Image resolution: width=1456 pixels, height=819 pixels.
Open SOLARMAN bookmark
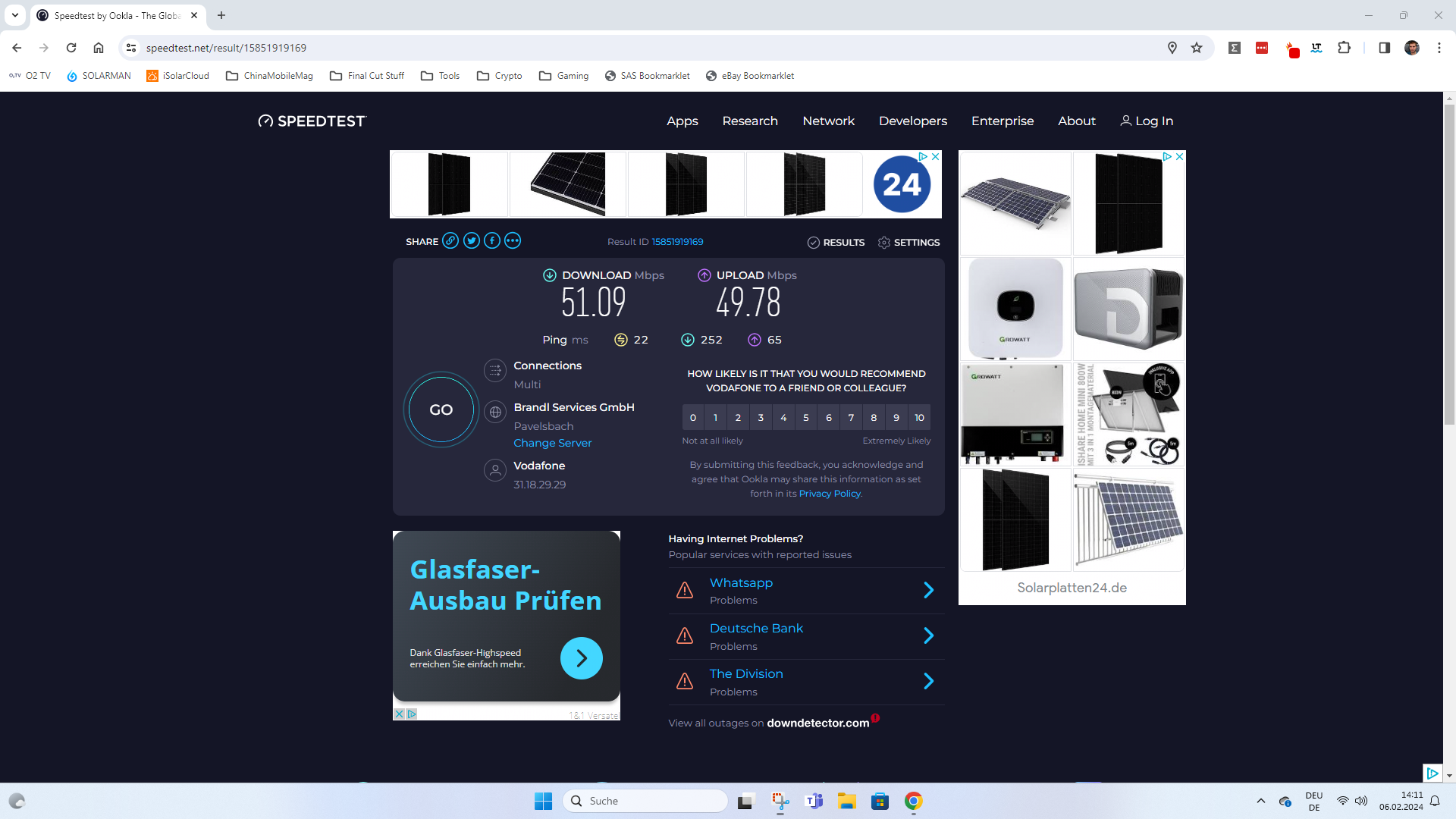[99, 76]
